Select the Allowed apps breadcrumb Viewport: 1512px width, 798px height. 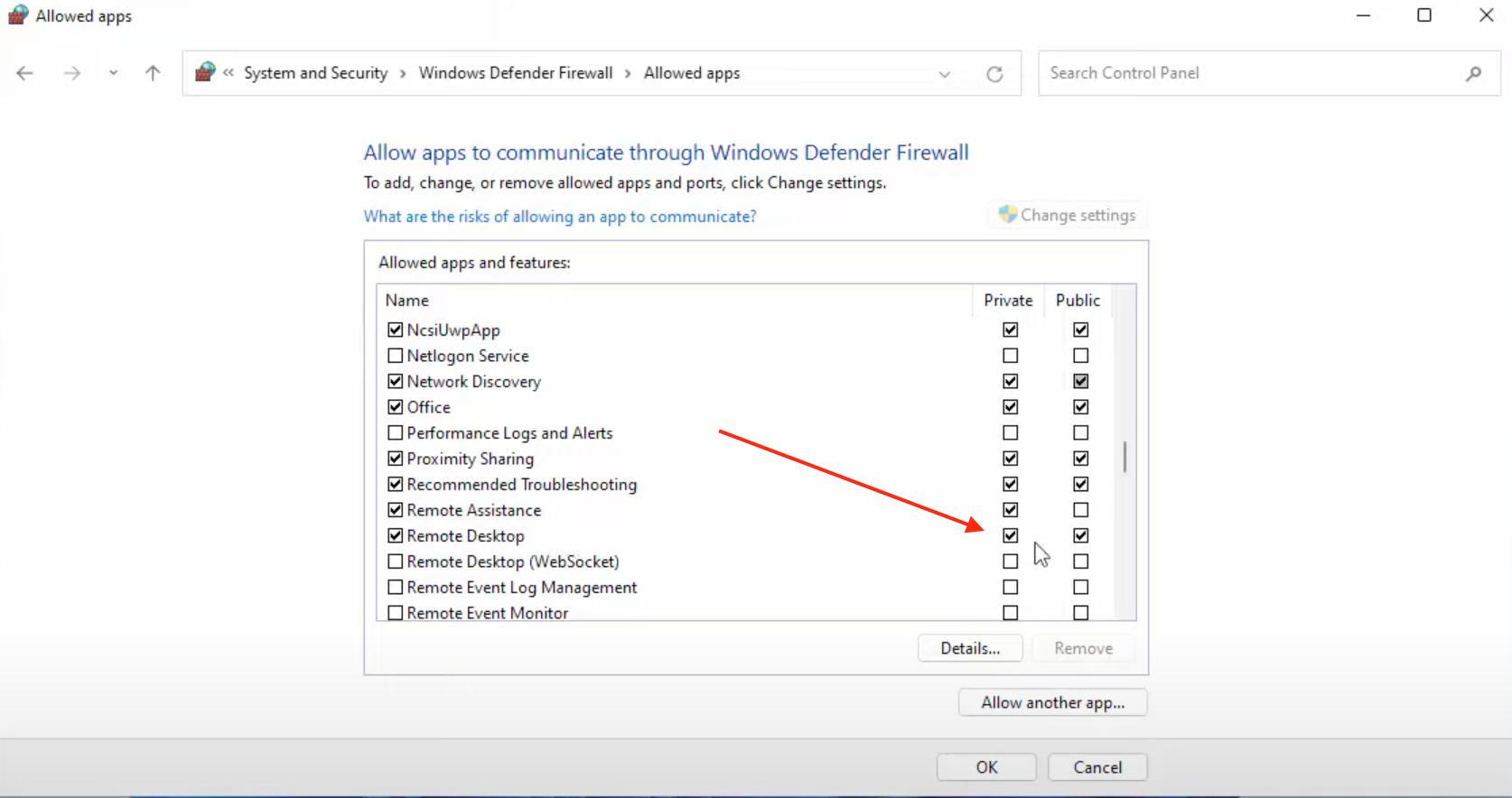pos(692,73)
